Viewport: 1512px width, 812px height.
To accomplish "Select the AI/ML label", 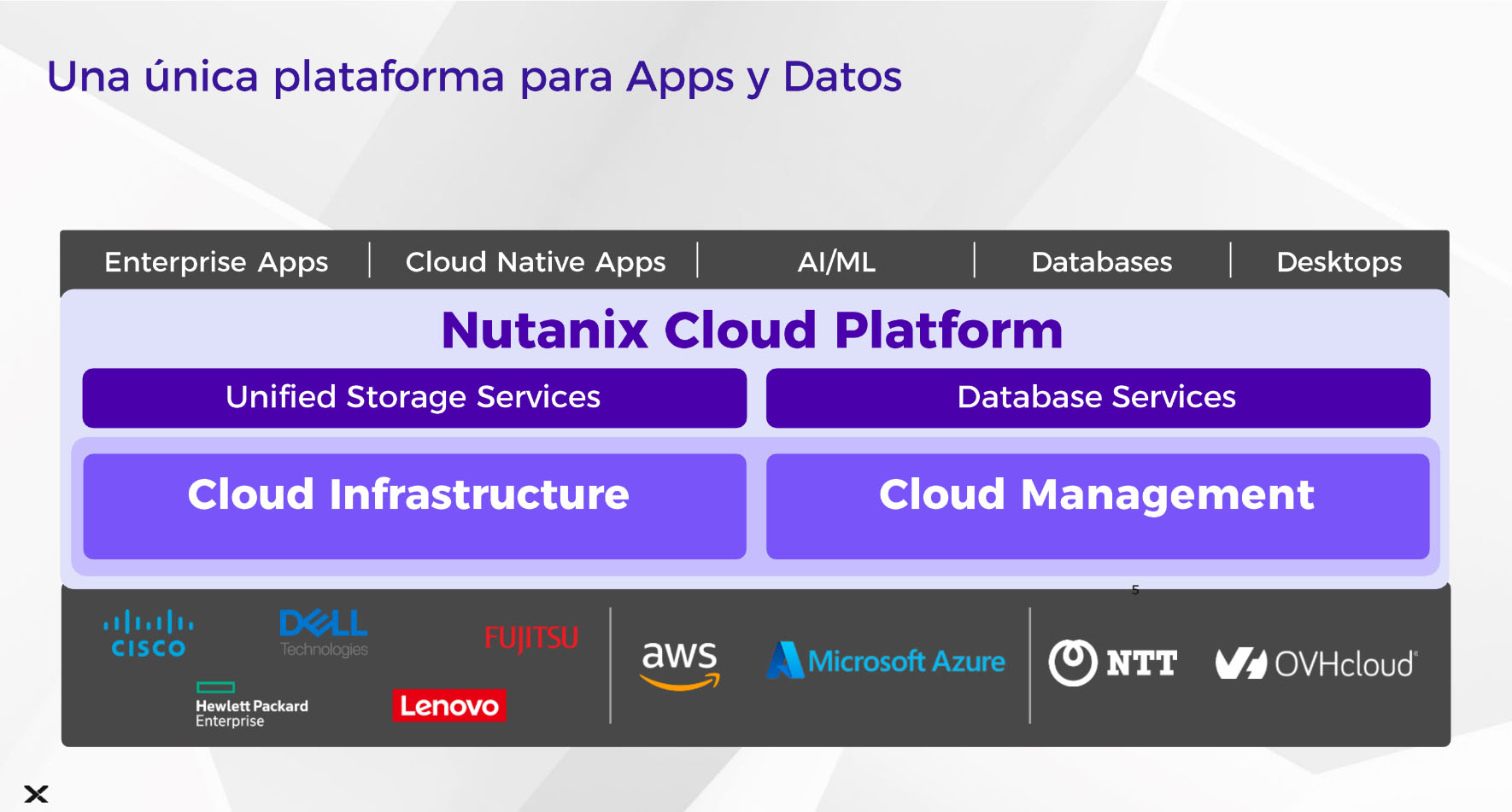I will coord(836,261).
